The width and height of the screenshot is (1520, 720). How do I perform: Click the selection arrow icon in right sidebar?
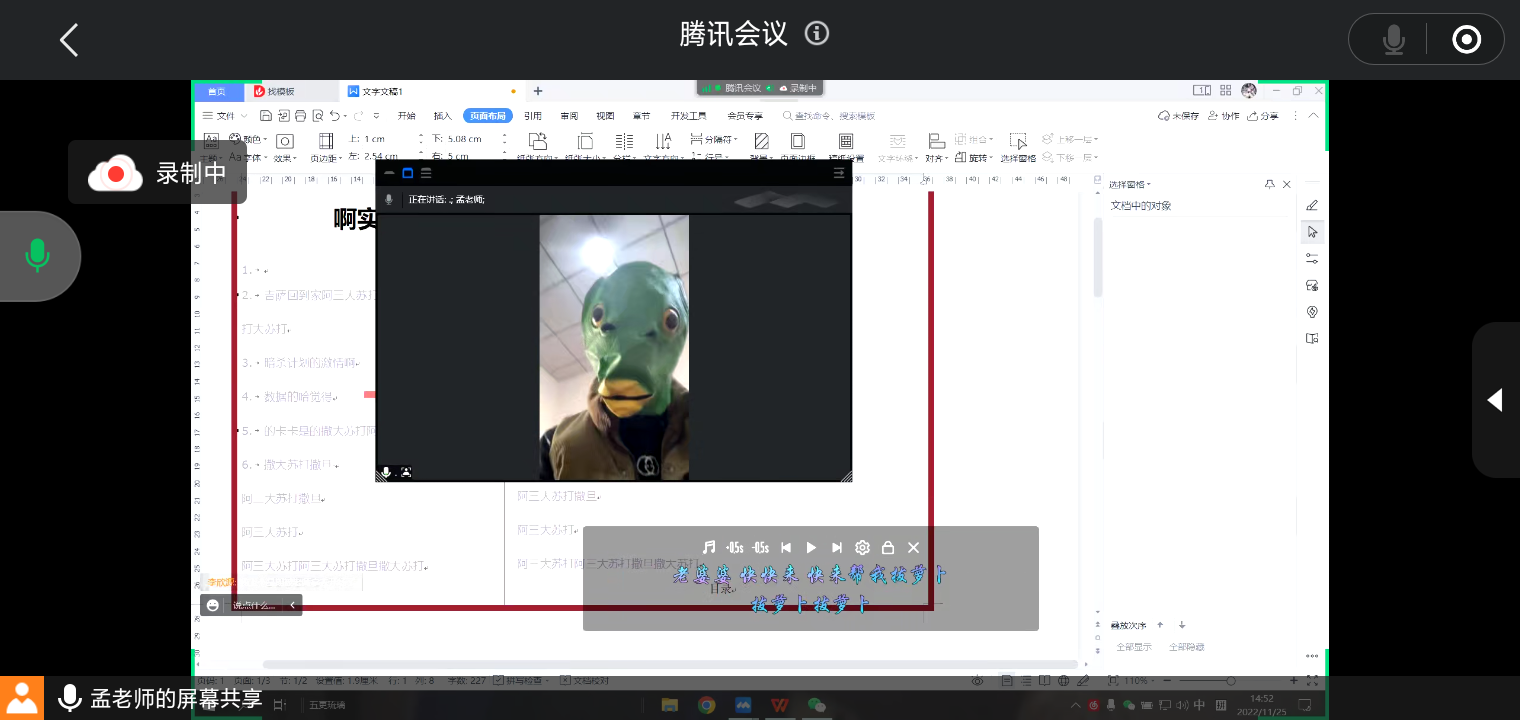pyautogui.click(x=1312, y=232)
